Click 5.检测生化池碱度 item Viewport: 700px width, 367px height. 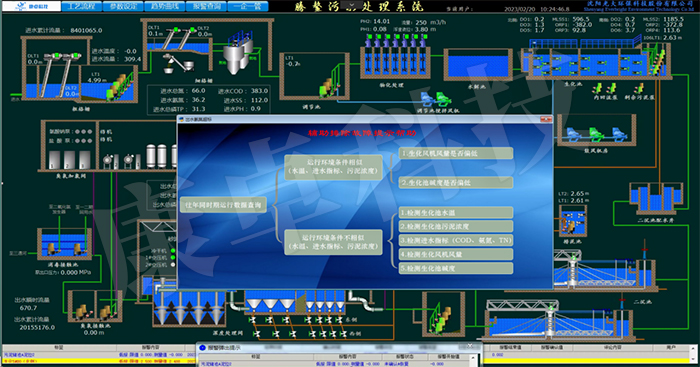pos(456,268)
